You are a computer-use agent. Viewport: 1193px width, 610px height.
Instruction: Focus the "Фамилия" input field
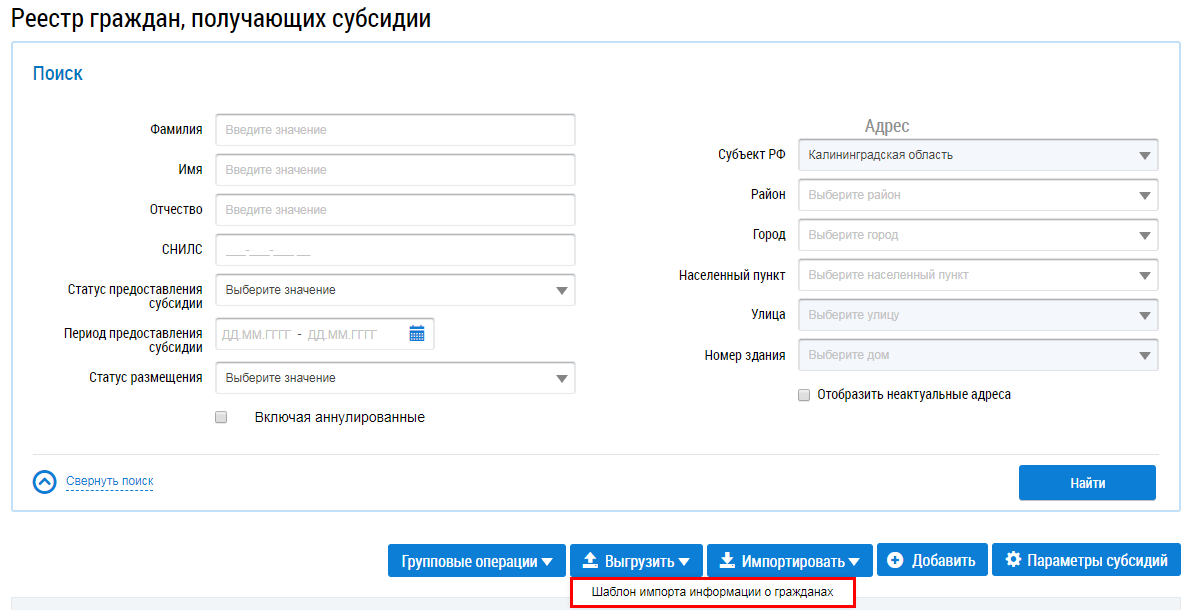395,130
